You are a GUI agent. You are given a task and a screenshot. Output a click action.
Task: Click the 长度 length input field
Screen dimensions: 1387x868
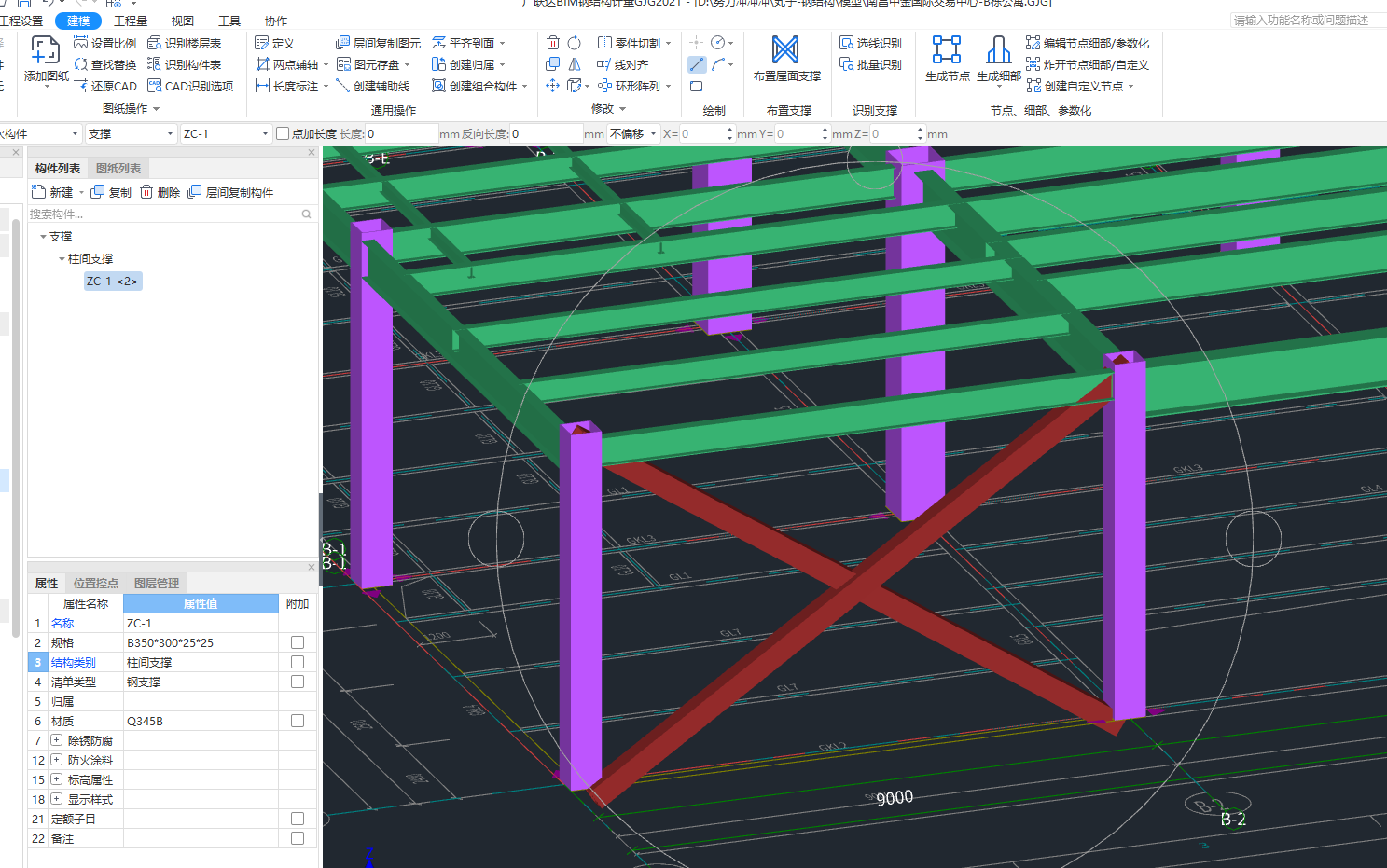click(401, 134)
